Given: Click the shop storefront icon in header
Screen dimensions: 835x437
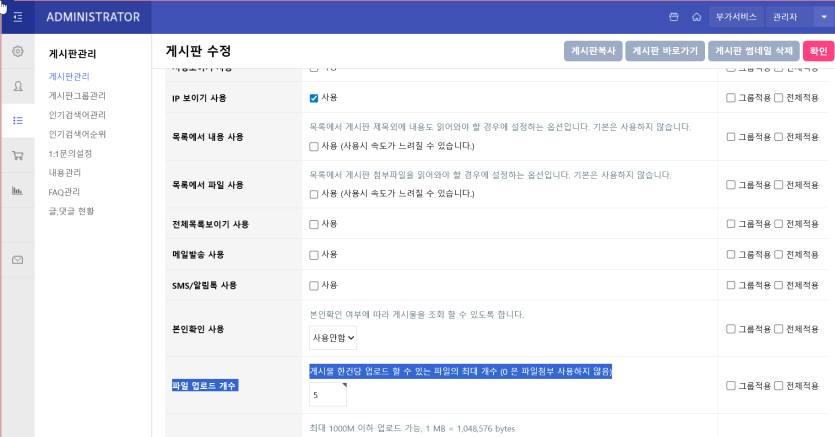Looking at the screenshot, I should coord(674,17).
